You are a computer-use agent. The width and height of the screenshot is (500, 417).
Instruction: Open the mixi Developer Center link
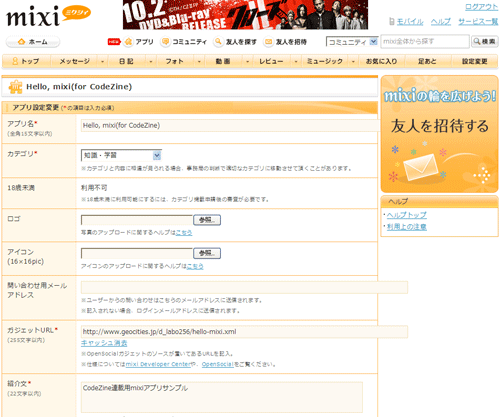pos(158,364)
